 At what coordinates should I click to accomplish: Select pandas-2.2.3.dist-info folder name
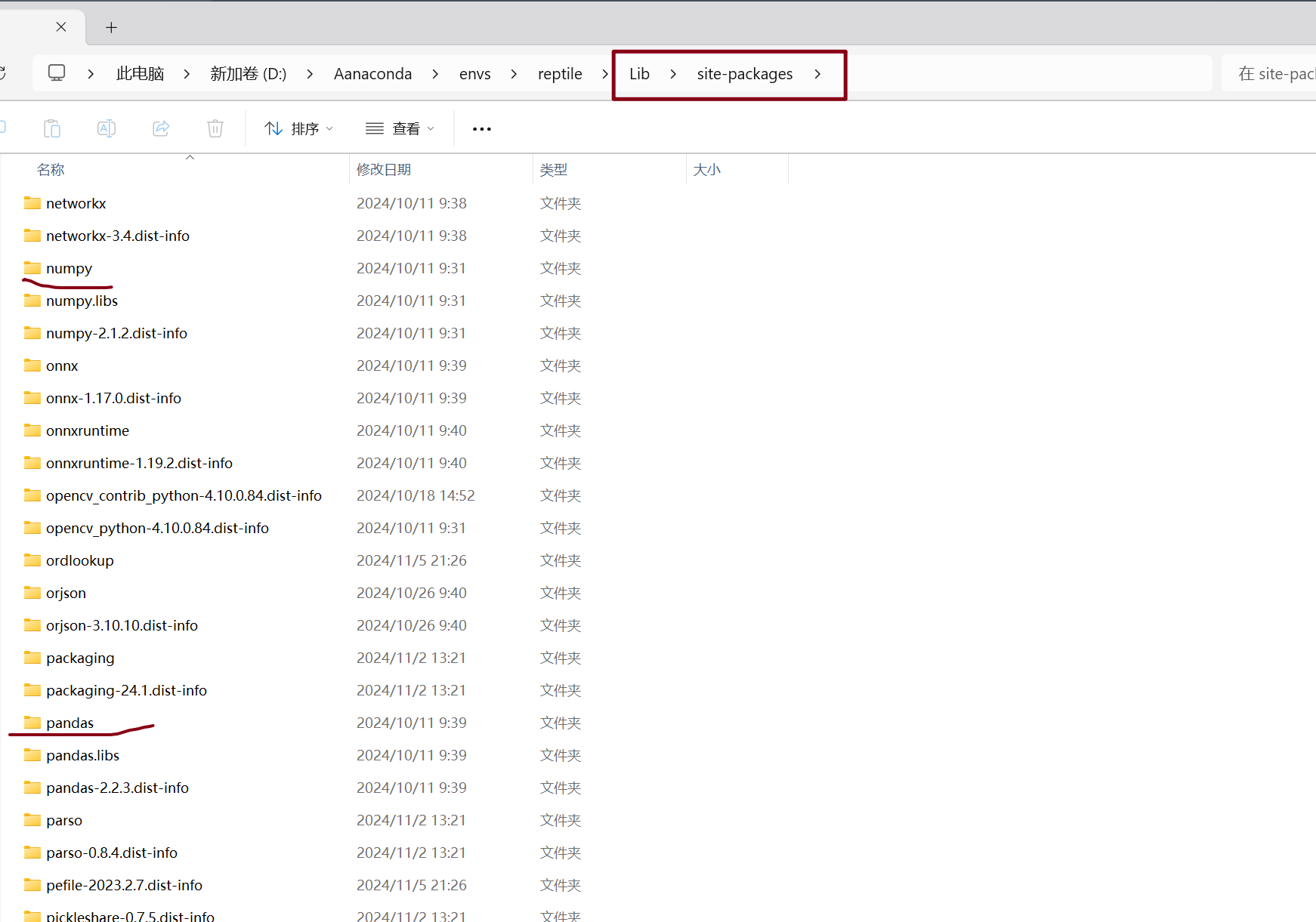tap(117, 788)
